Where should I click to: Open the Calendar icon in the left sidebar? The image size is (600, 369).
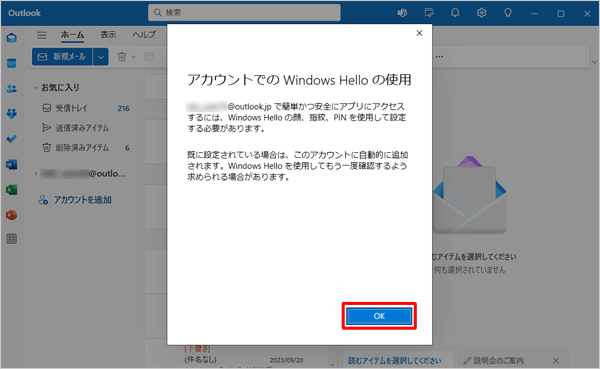[x=11, y=63]
